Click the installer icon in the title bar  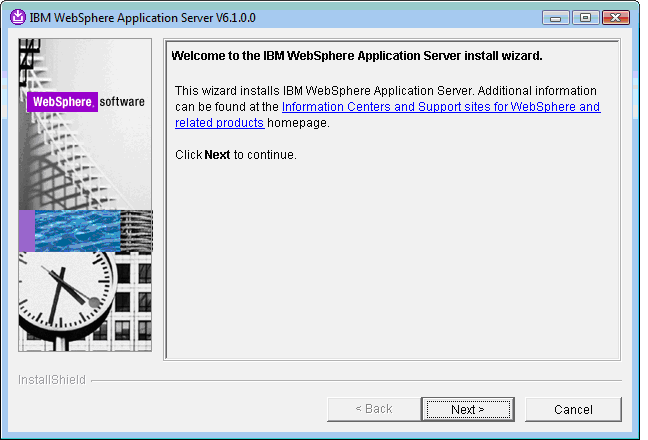click(18, 17)
